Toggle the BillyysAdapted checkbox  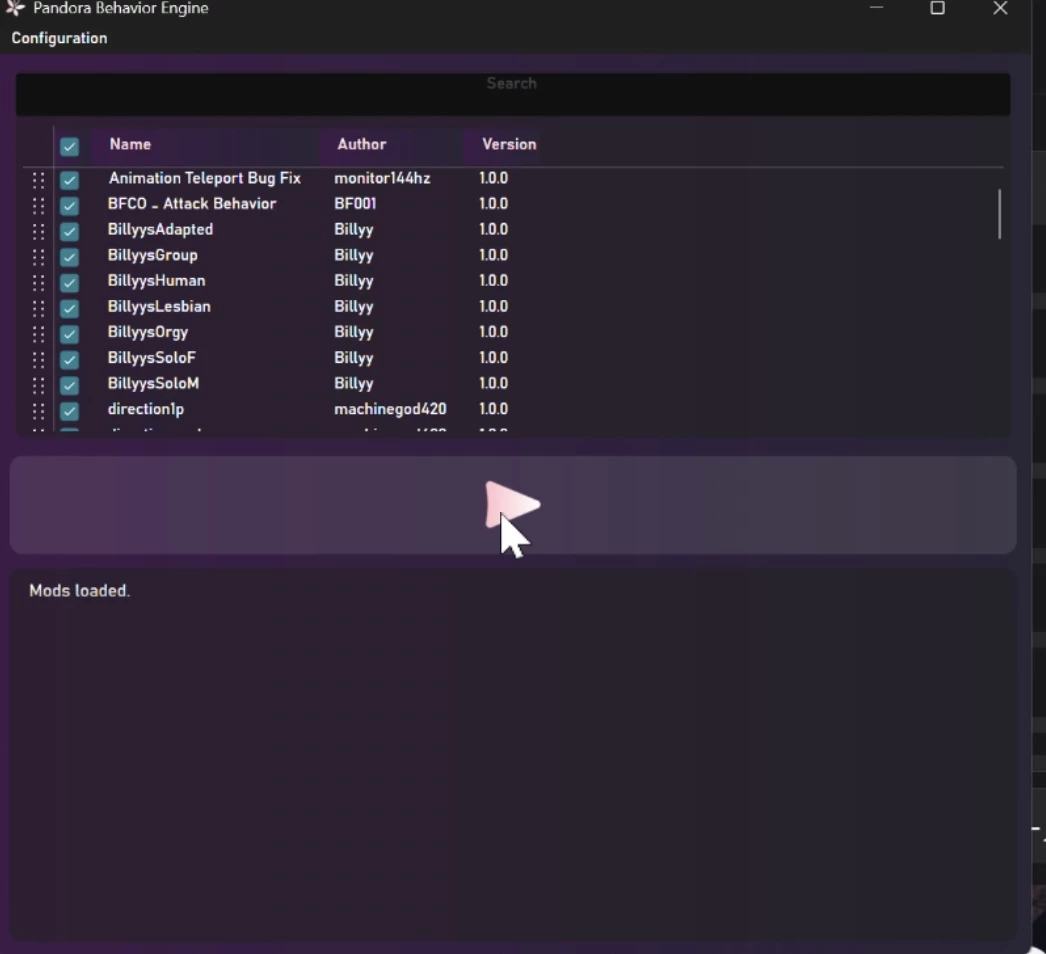[x=69, y=231]
